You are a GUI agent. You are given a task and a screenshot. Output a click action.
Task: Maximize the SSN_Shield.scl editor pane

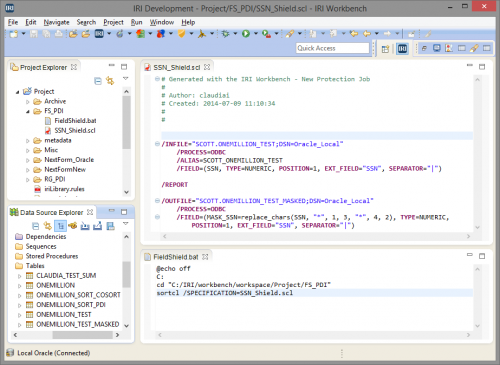(x=482, y=67)
